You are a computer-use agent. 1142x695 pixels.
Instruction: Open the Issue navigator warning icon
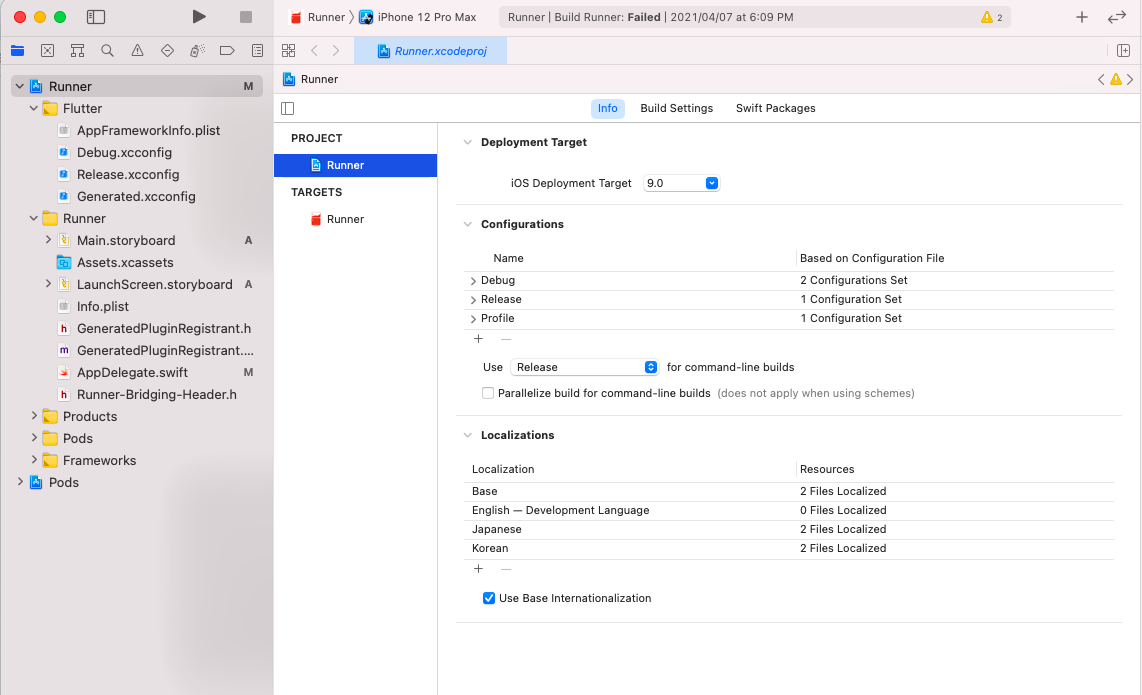tap(137, 50)
